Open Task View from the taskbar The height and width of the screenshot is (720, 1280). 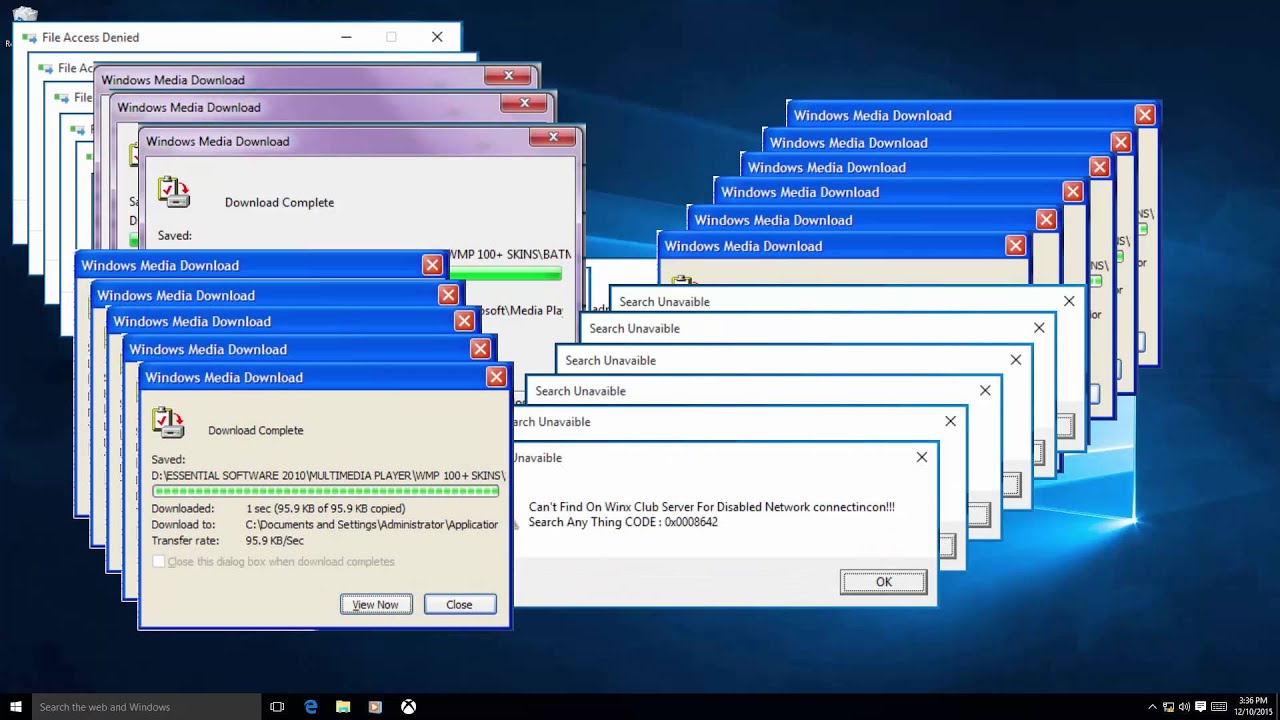coord(277,707)
